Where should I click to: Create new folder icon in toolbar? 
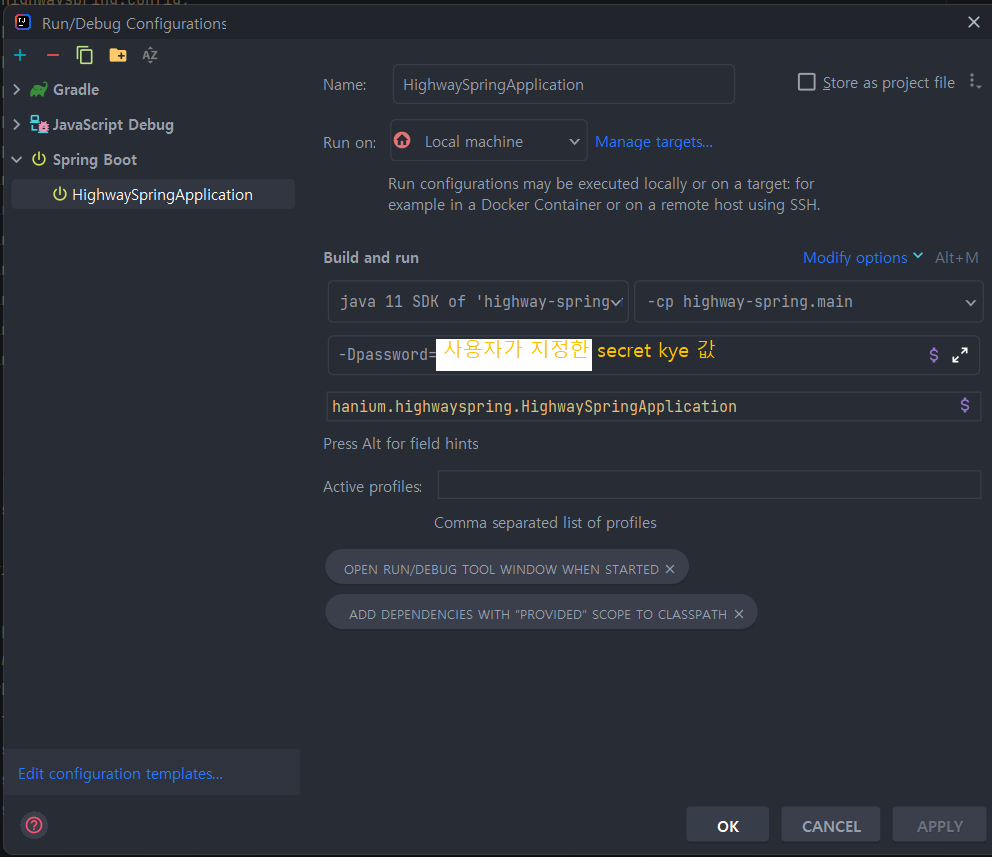click(x=118, y=56)
